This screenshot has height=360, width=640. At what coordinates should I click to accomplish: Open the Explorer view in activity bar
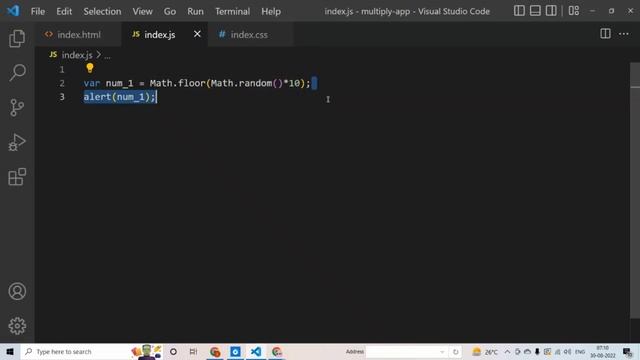[17, 38]
